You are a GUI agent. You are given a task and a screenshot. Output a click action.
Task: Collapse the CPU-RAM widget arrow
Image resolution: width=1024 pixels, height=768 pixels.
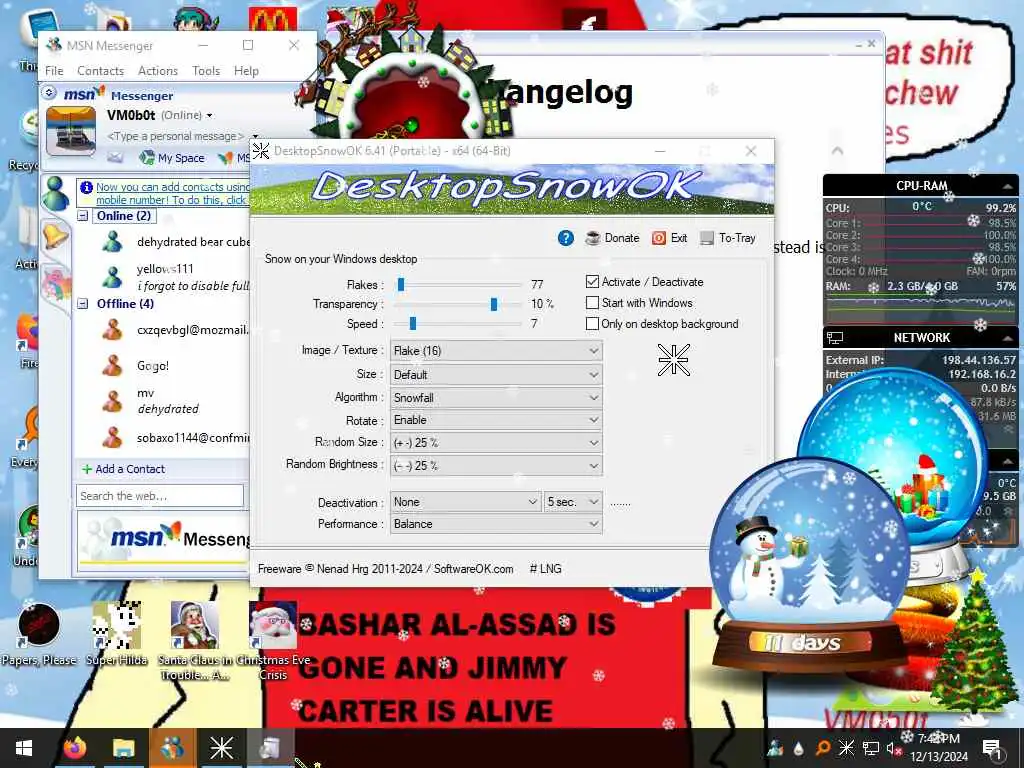click(1008, 187)
